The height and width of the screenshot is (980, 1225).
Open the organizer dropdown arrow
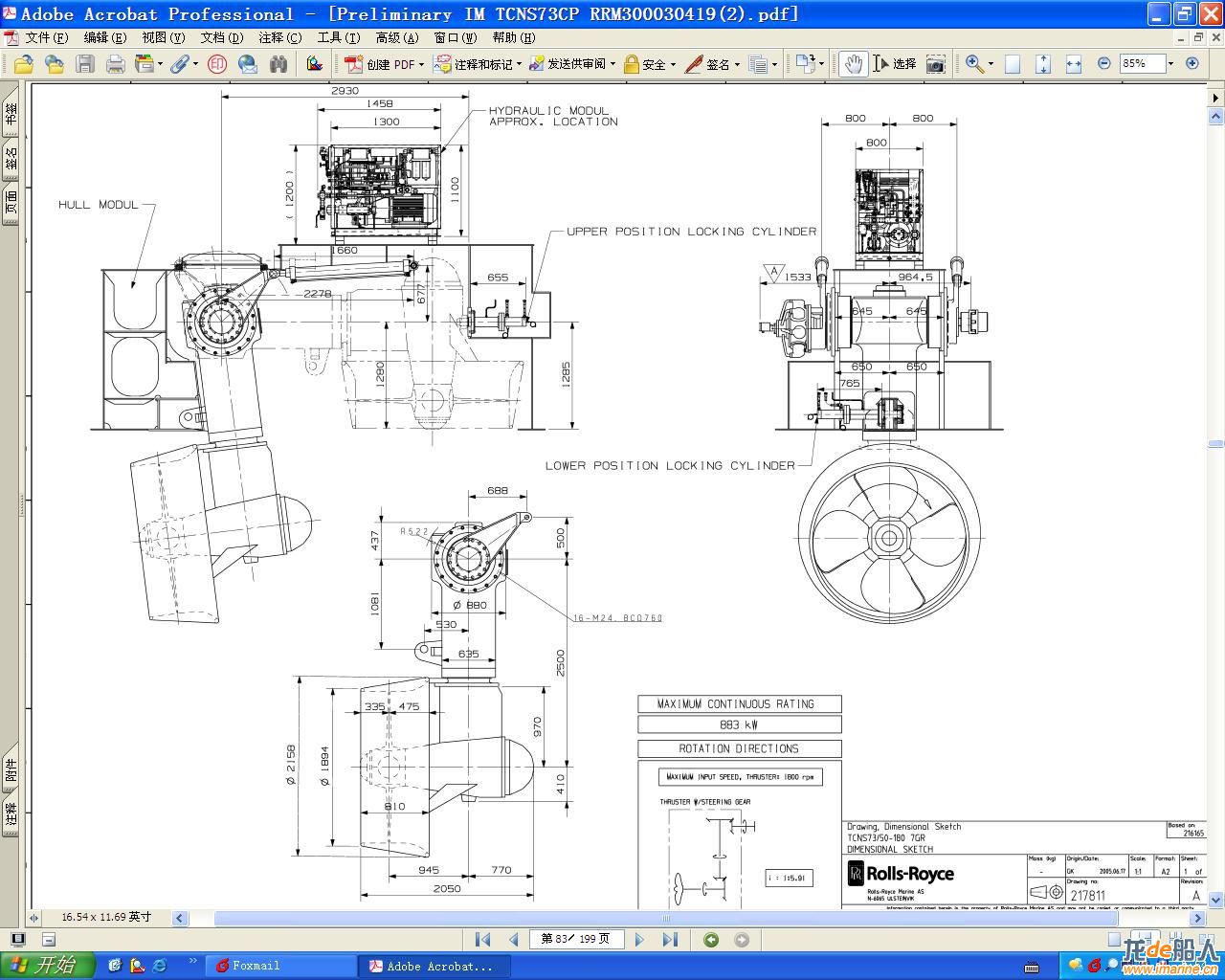click(160, 64)
